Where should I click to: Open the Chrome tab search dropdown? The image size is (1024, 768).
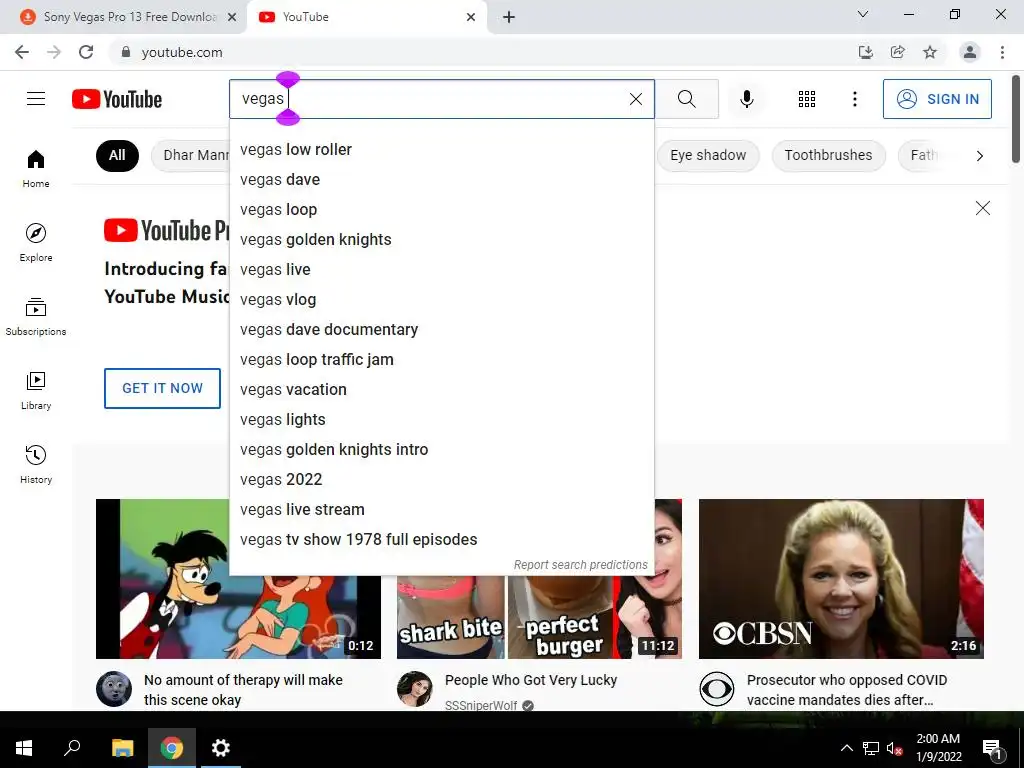862,14
